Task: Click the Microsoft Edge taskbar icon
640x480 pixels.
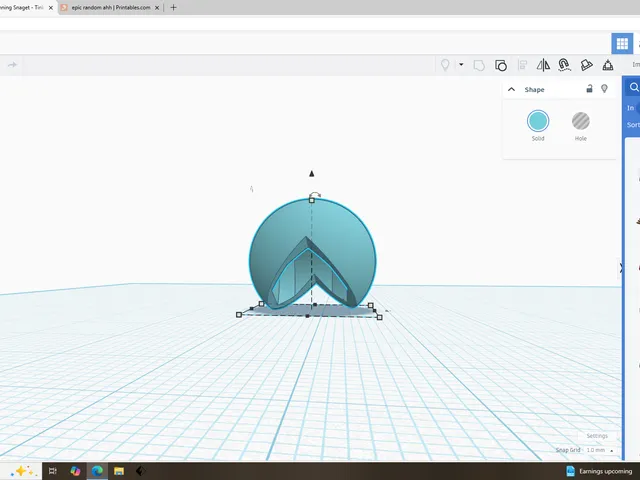Action: tap(97, 471)
